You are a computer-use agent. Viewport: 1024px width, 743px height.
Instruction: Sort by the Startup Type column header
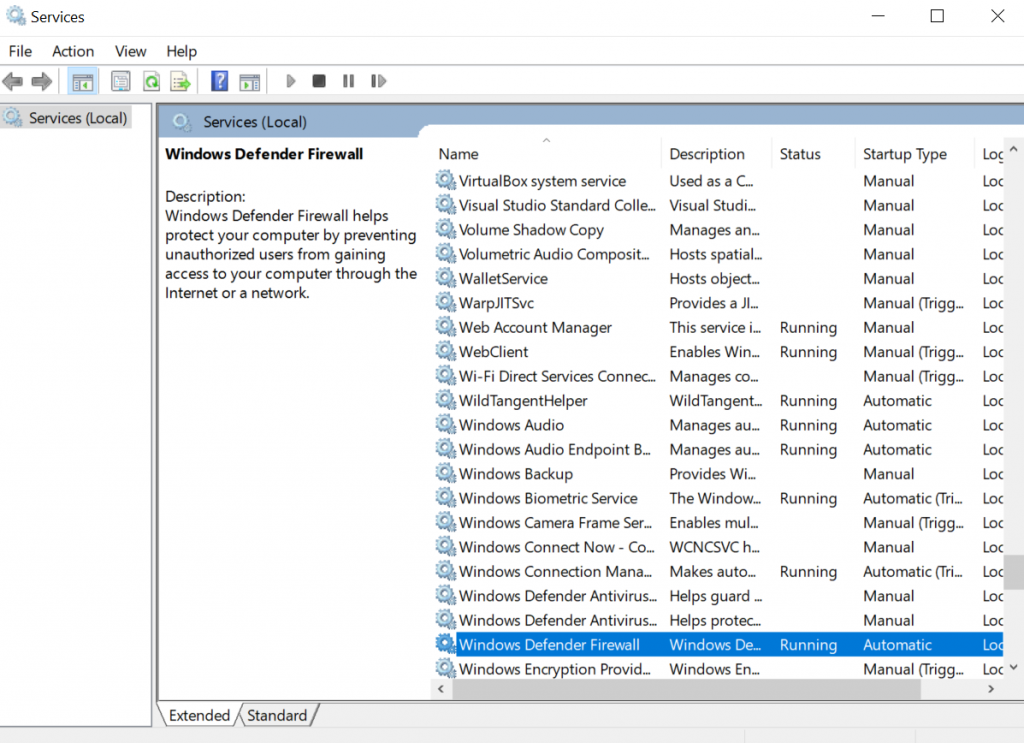click(x=914, y=154)
